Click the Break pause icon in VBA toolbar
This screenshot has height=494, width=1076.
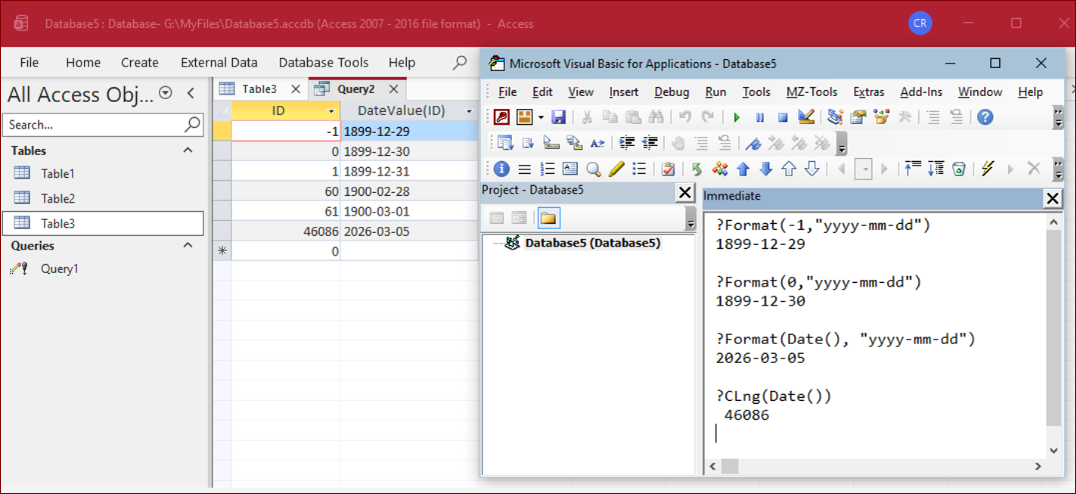pyautogui.click(x=760, y=117)
